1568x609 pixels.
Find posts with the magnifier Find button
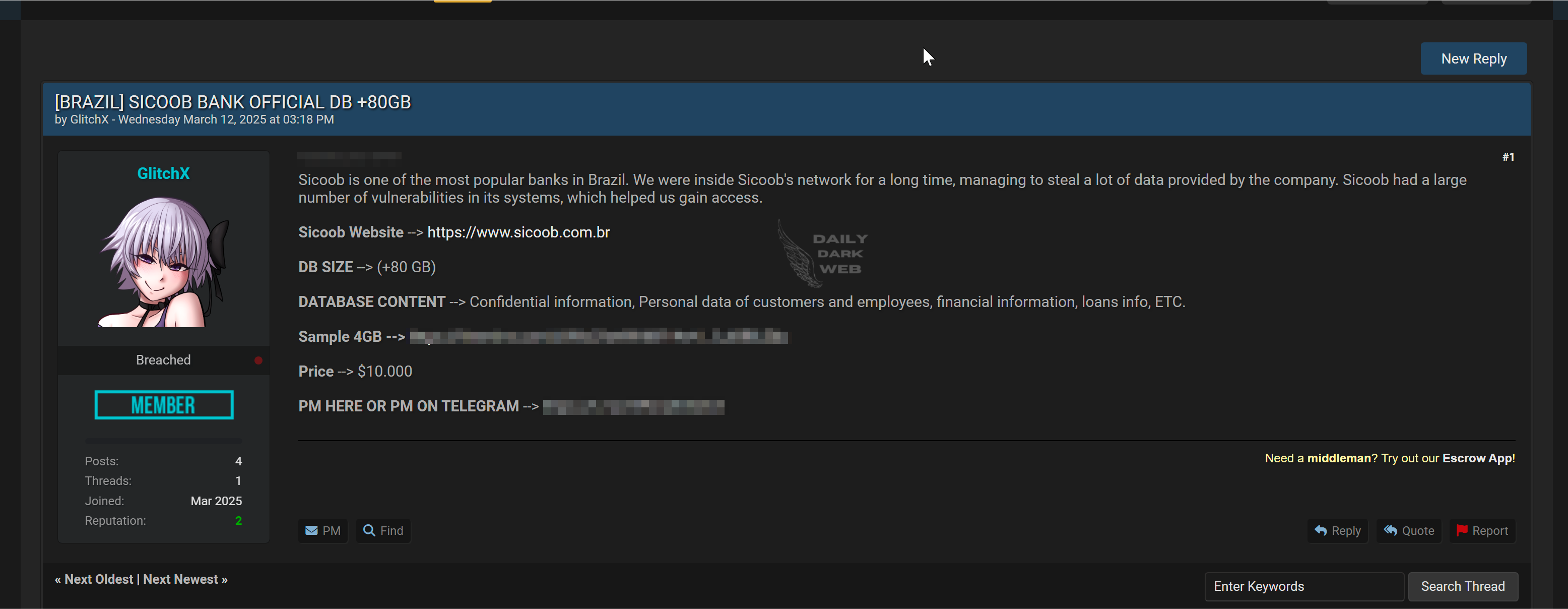click(383, 530)
